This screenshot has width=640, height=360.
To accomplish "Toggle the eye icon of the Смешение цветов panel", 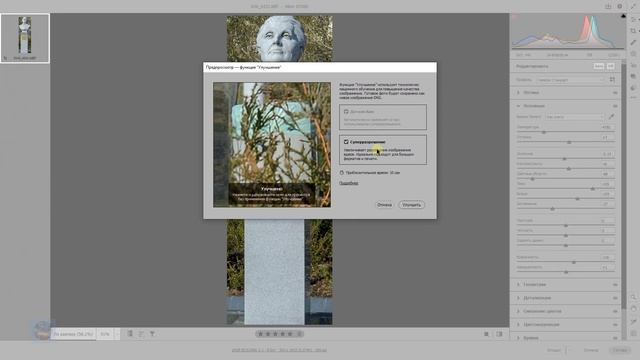I will pyautogui.click(x=615, y=311).
